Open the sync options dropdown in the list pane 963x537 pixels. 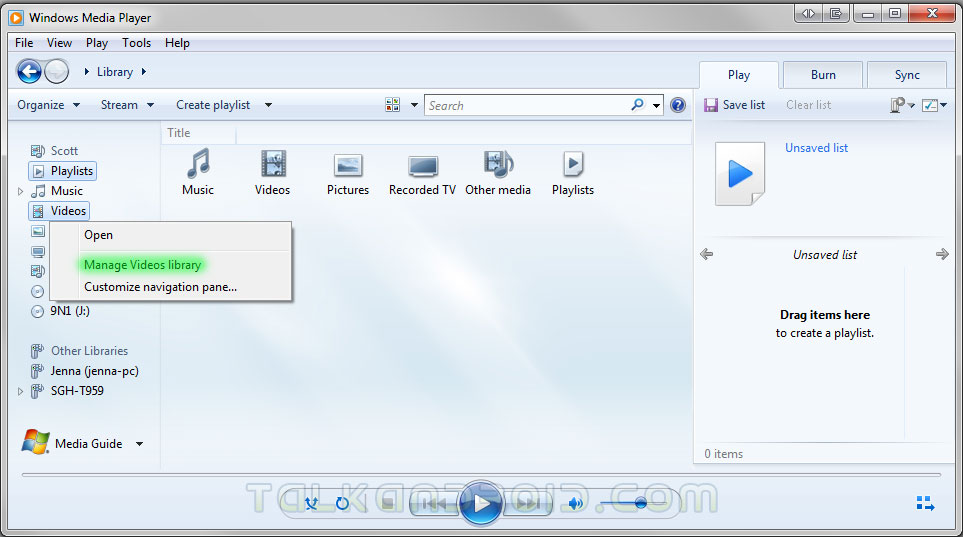pos(902,105)
